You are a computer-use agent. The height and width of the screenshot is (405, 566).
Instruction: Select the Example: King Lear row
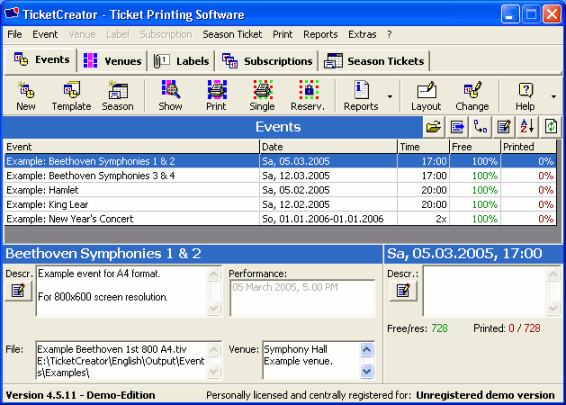(280, 204)
